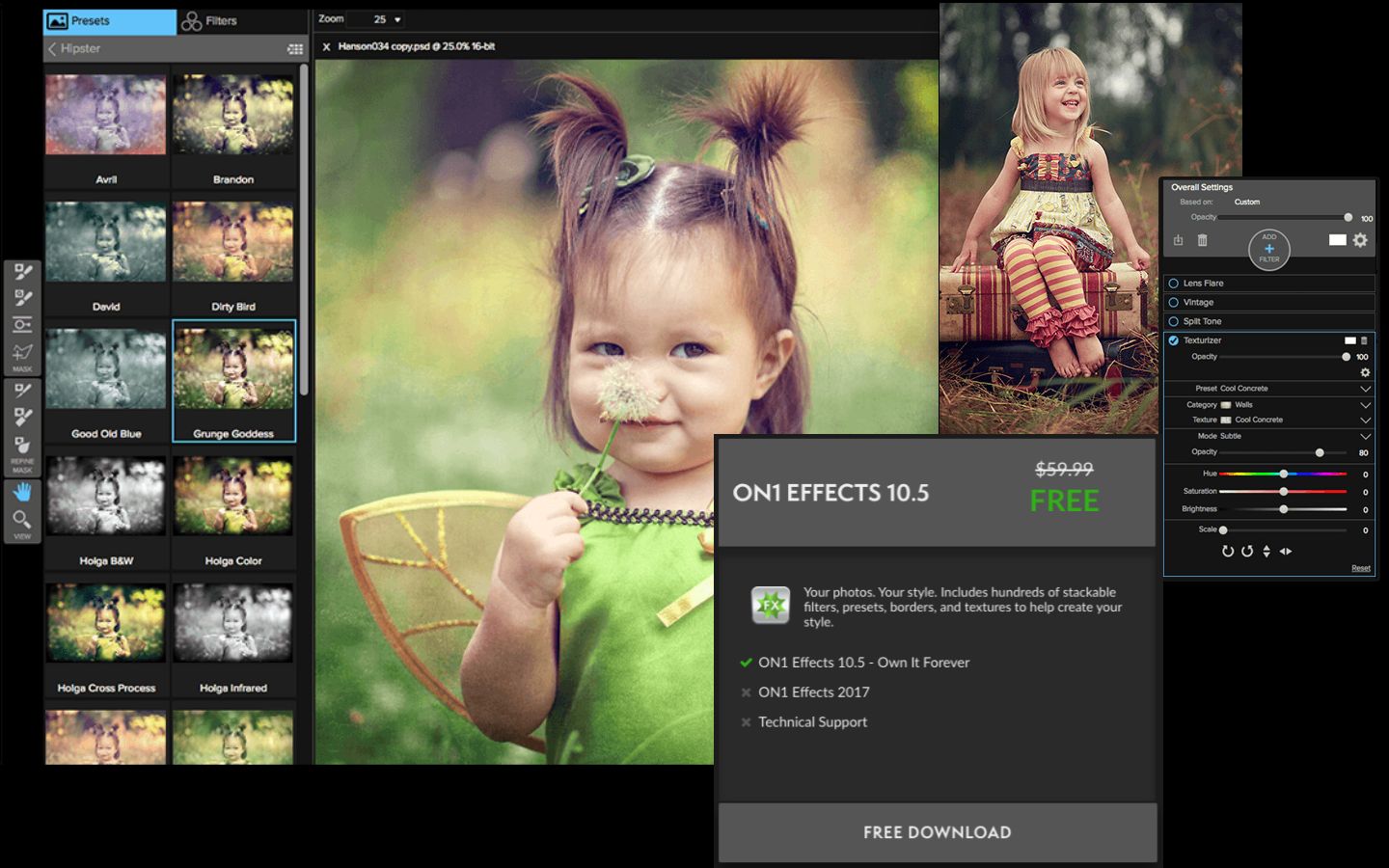Screen dimensions: 1389x868
Task: Apply the Dirty Bird preset thumbnail
Action: [x=233, y=242]
